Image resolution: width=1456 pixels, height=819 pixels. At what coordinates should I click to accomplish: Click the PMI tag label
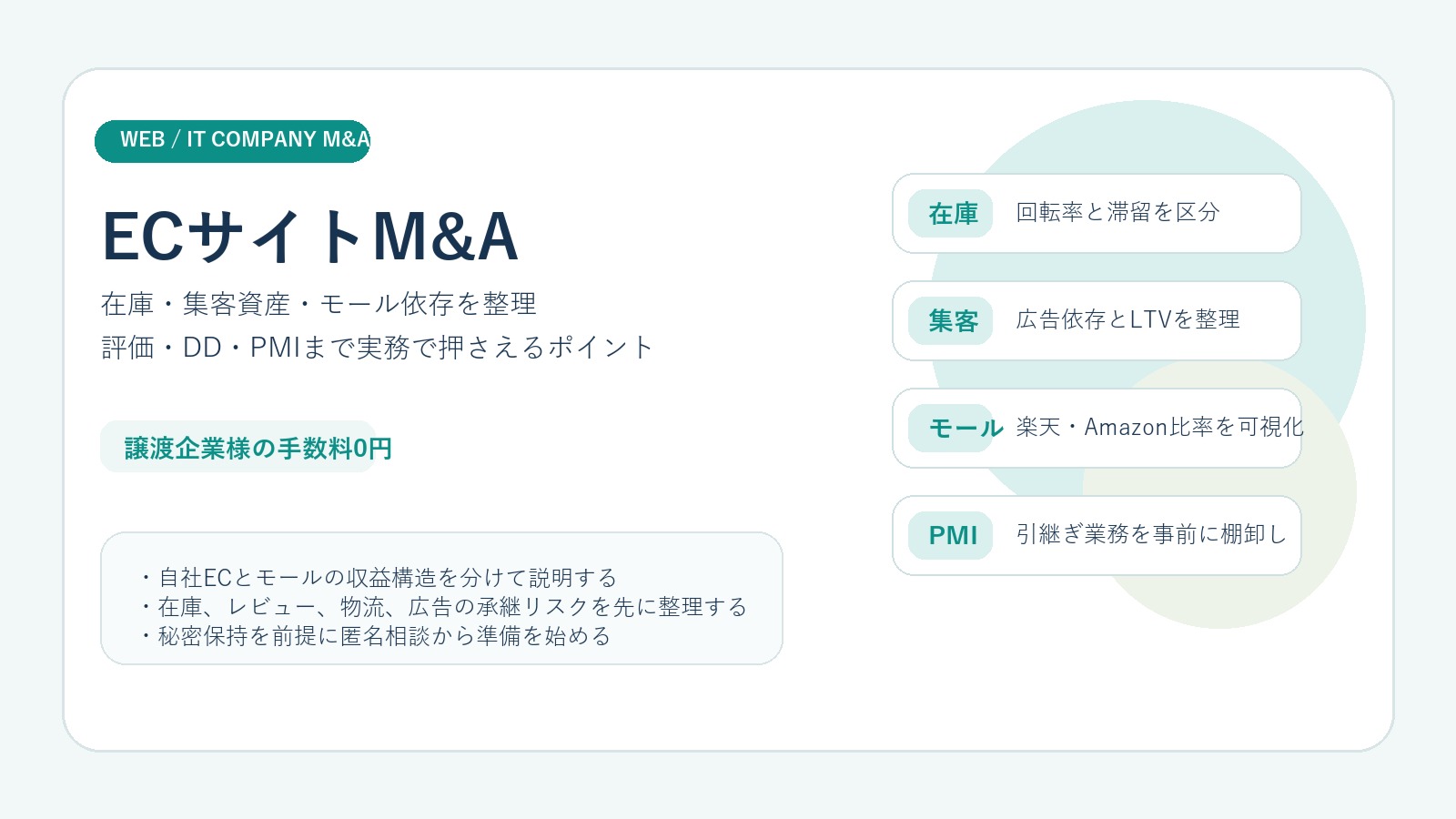(951, 536)
